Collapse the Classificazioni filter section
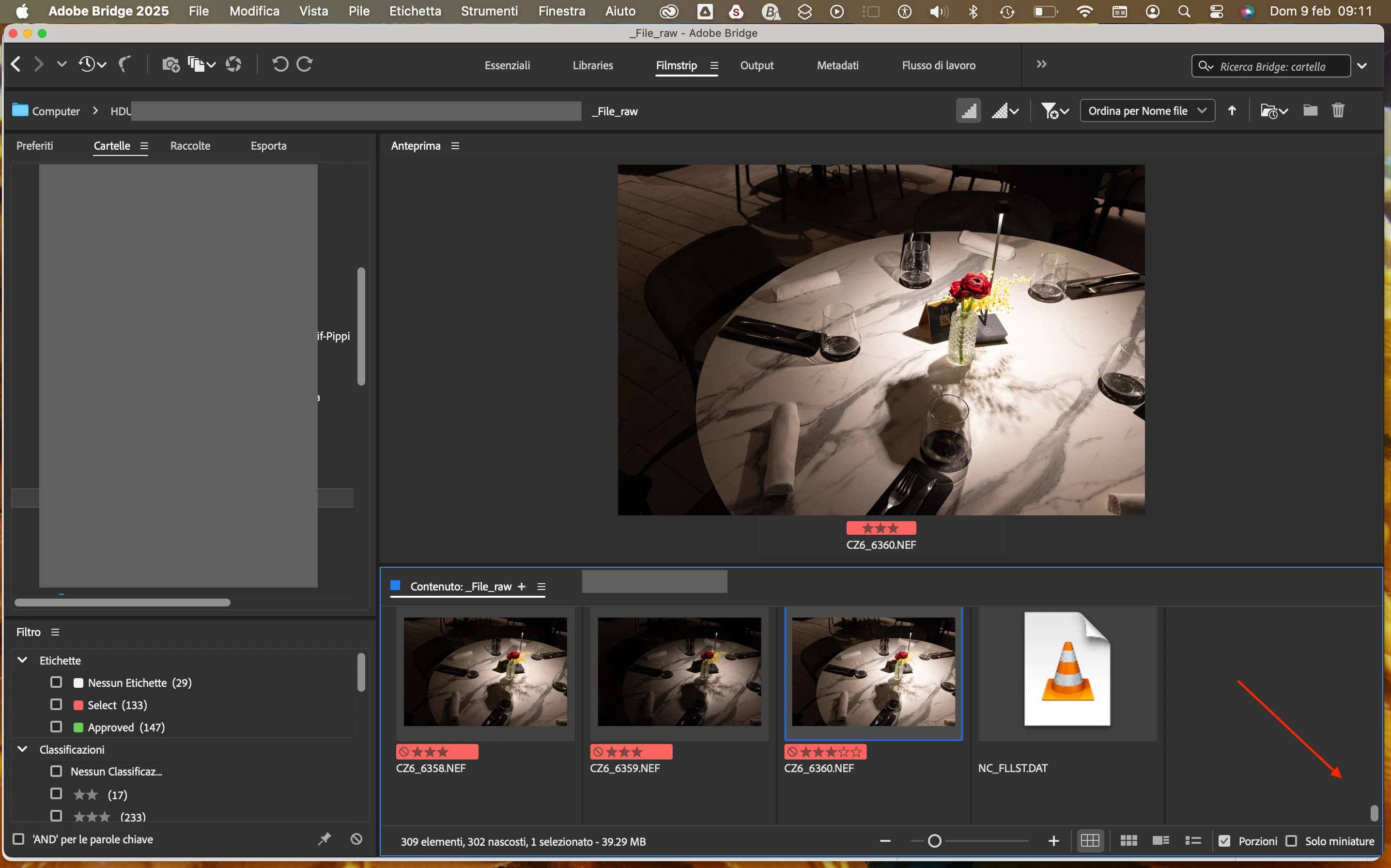Viewport: 1391px width, 868px height. pyautogui.click(x=22, y=749)
